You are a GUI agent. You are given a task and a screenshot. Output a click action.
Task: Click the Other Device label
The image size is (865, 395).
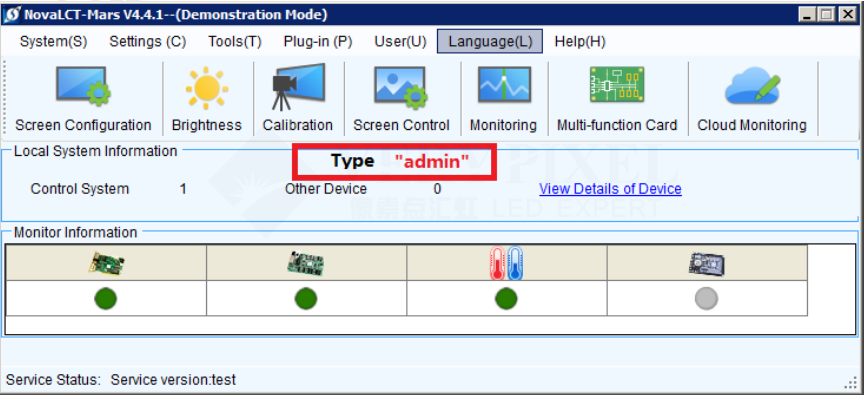(326, 189)
